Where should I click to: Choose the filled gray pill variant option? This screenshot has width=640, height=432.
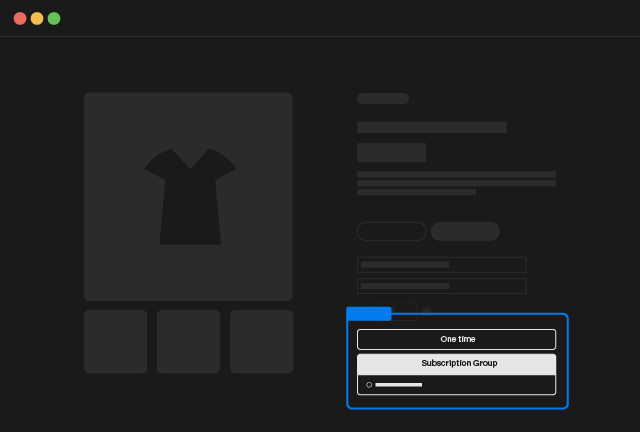pyautogui.click(x=465, y=231)
